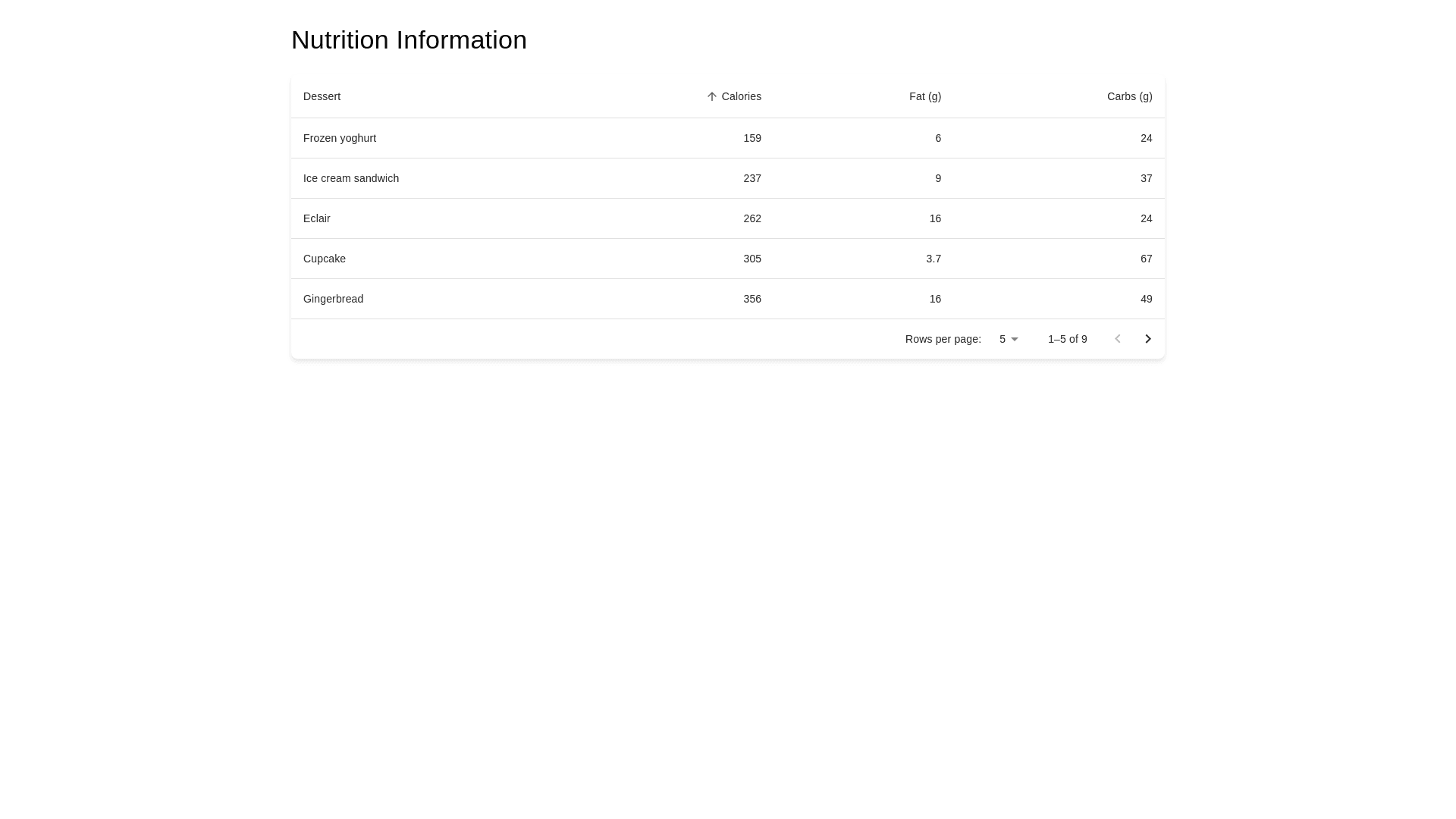
Task: Sort table by Dessert column header
Action: click(x=322, y=96)
